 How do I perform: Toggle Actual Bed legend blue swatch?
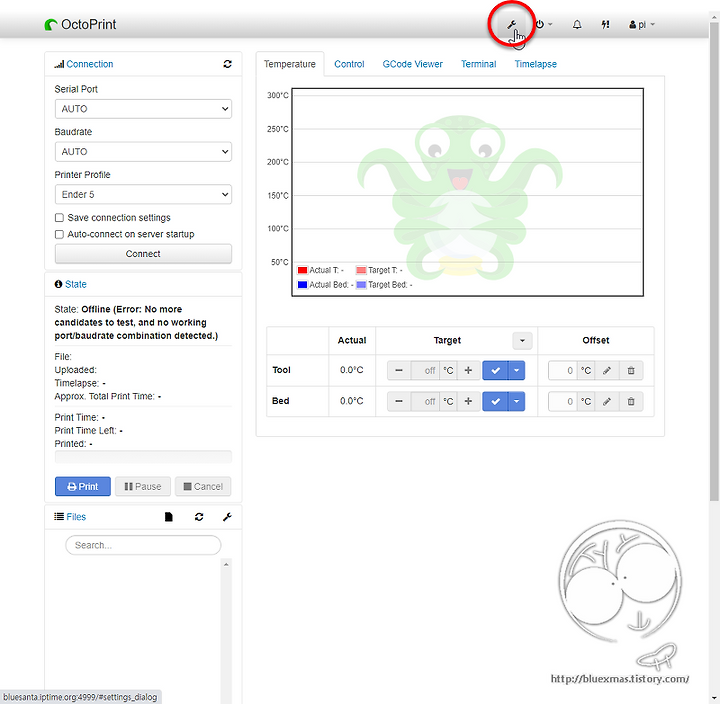tap(302, 285)
